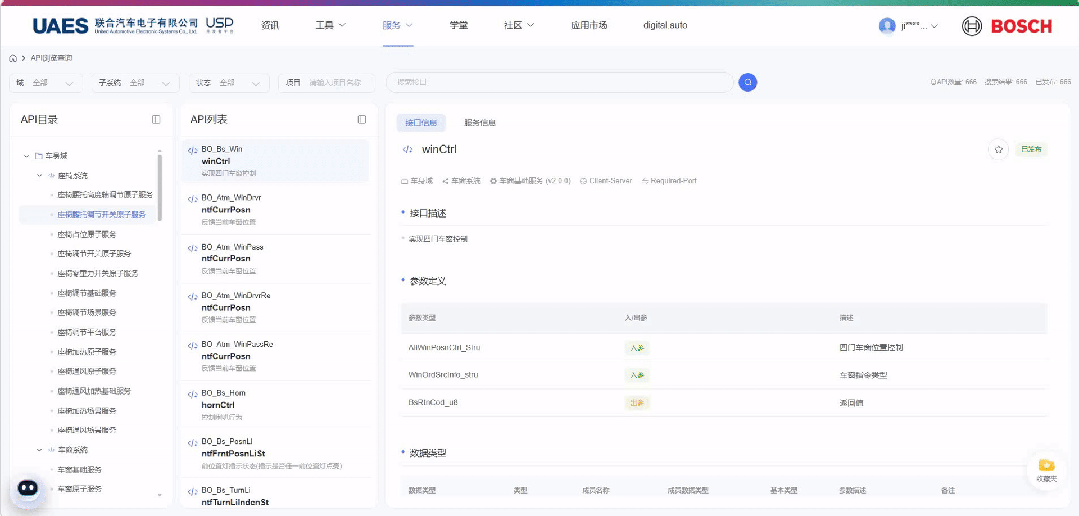Click the orange 出参 tag
The height and width of the screenshot is (516, 1079).
(637, 403)
